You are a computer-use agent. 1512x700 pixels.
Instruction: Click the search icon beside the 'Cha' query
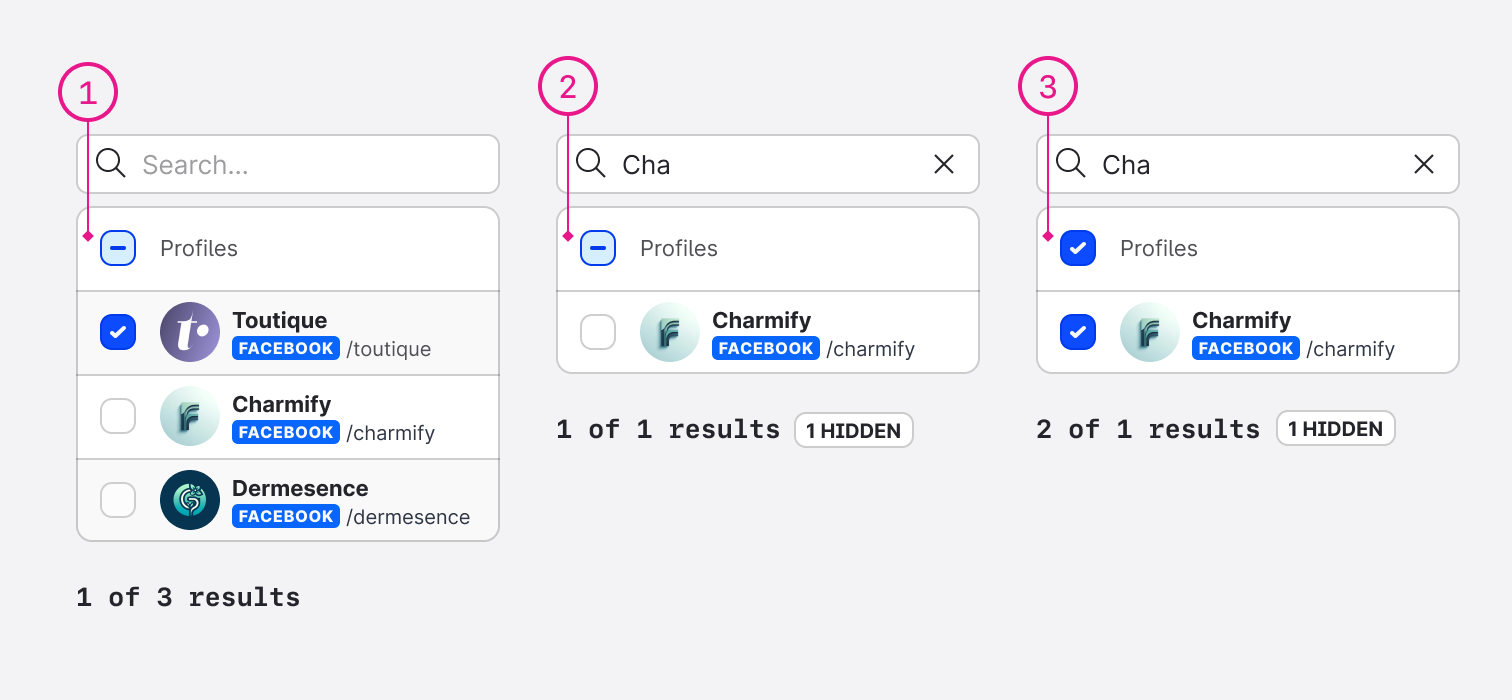(x=591, y=163)
